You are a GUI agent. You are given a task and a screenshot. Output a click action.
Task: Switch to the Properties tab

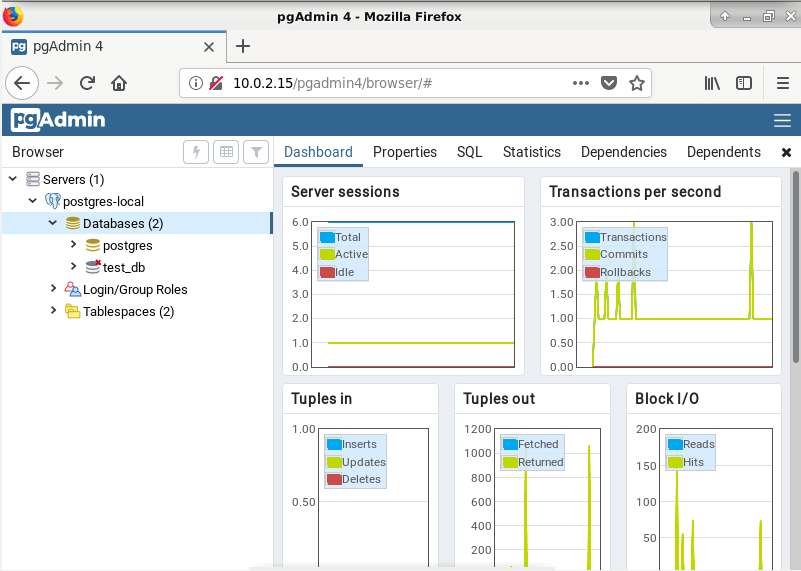(x=404, y=152)
